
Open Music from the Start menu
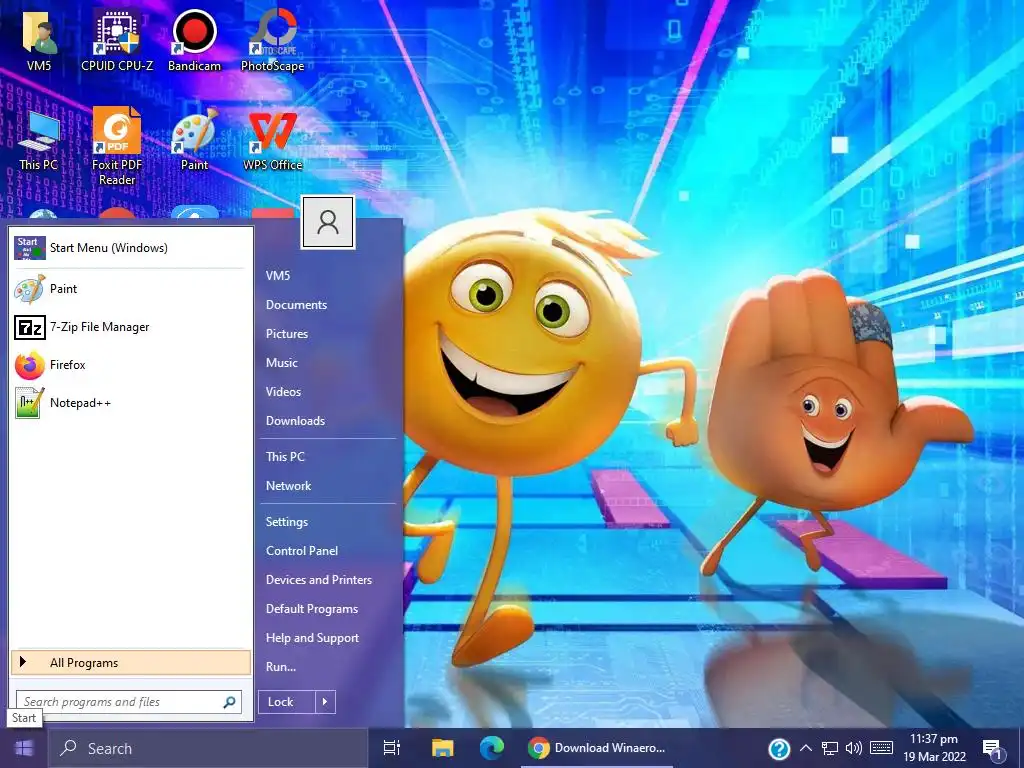pos(281,362)
